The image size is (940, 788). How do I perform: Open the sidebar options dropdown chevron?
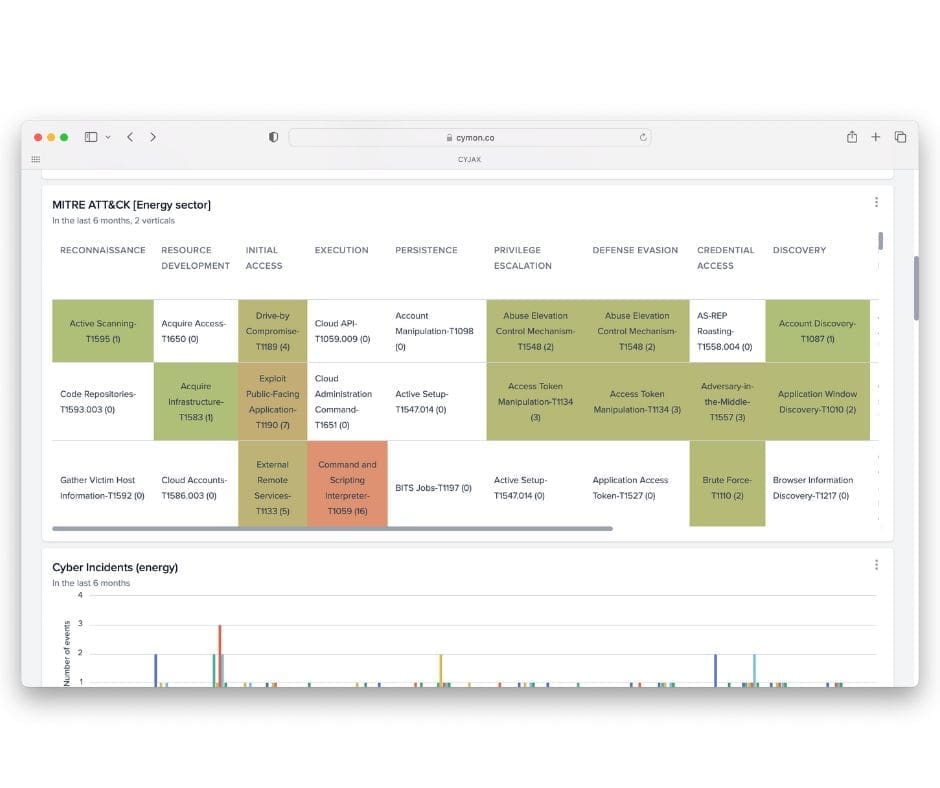pos(108,137)
